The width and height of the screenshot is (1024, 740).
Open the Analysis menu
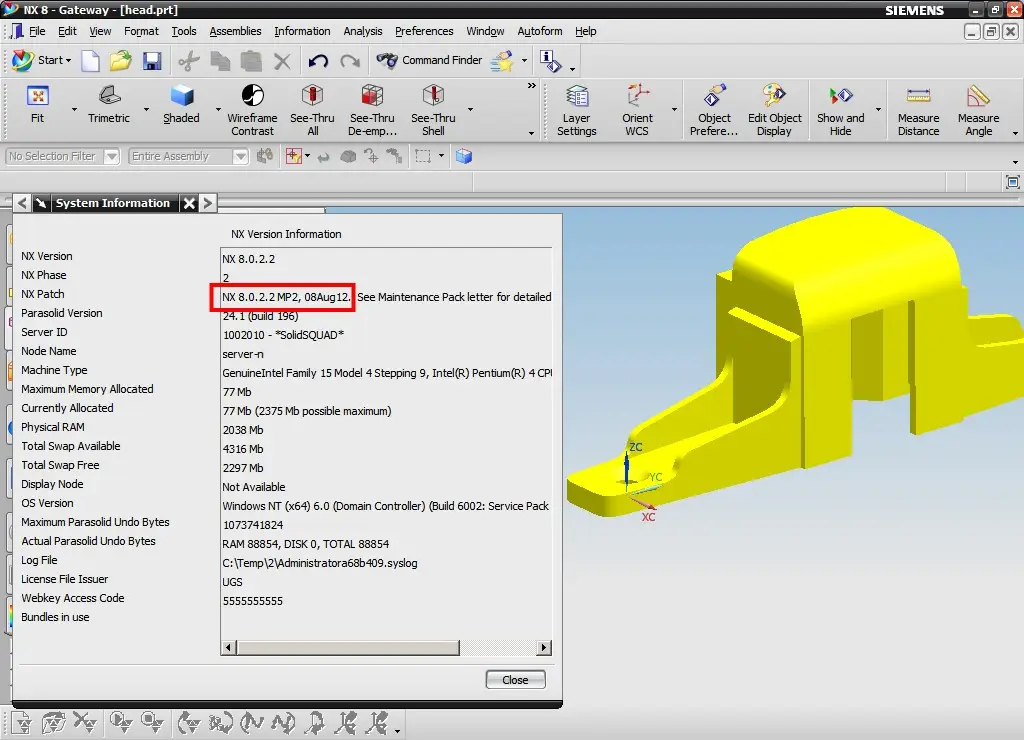click(363, 31)
